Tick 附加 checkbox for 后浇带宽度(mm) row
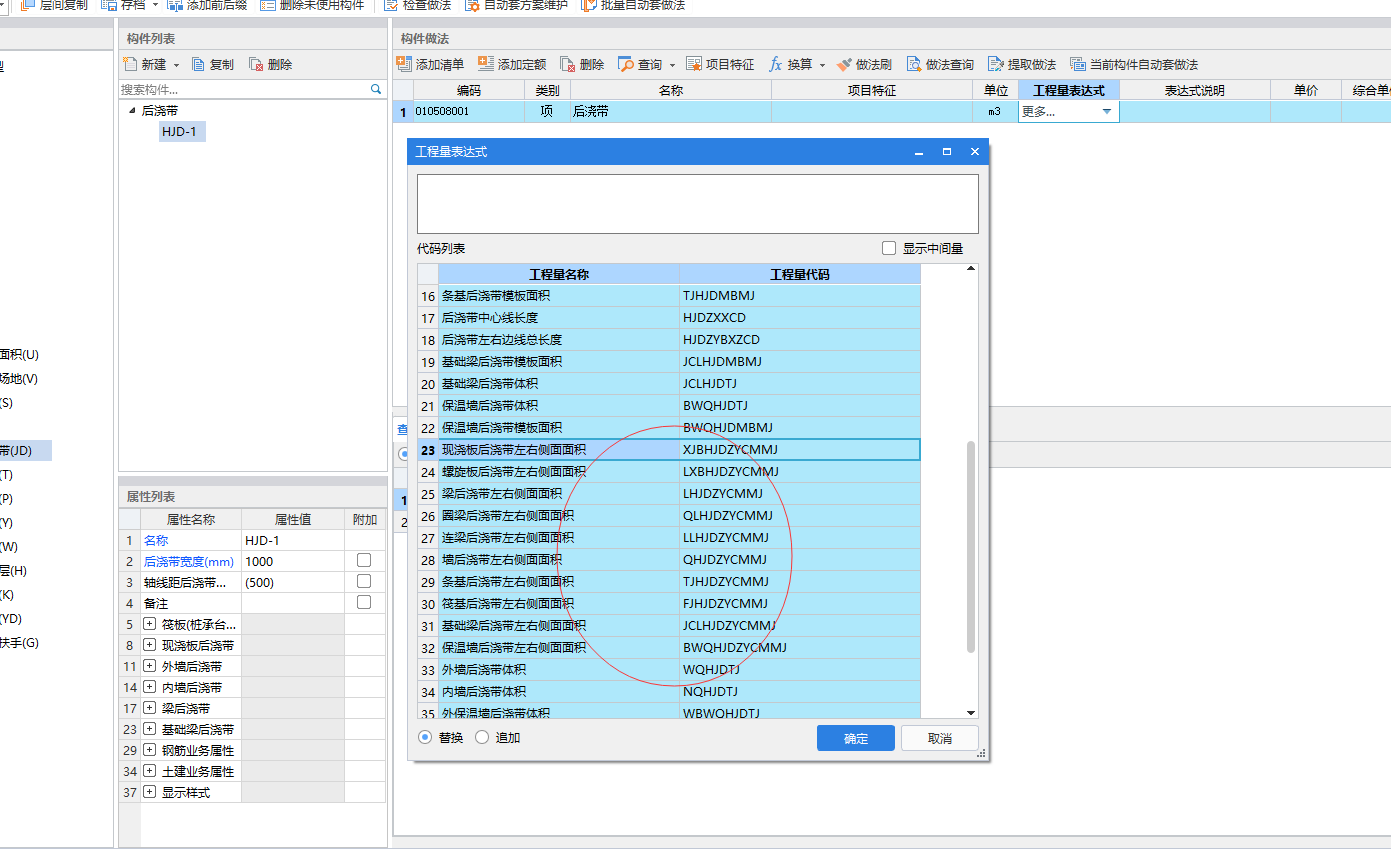This screenshot has height=849, width=1391. 364,560
